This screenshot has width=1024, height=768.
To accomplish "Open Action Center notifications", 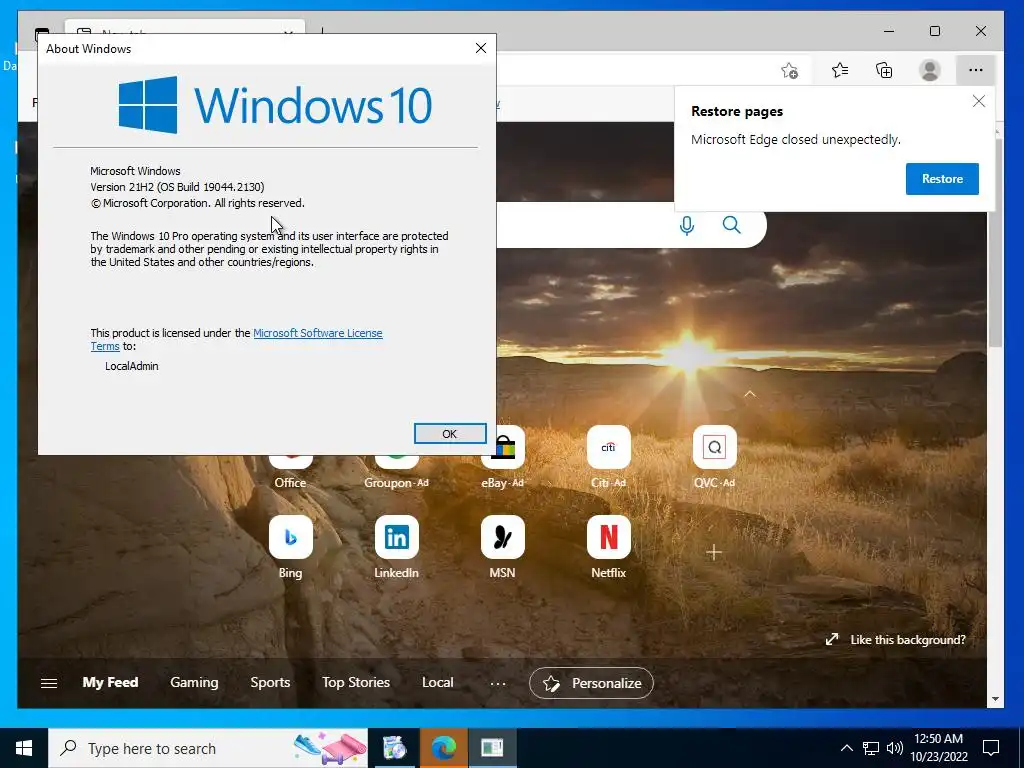I will pyautogui.click(x=991, y=748).
